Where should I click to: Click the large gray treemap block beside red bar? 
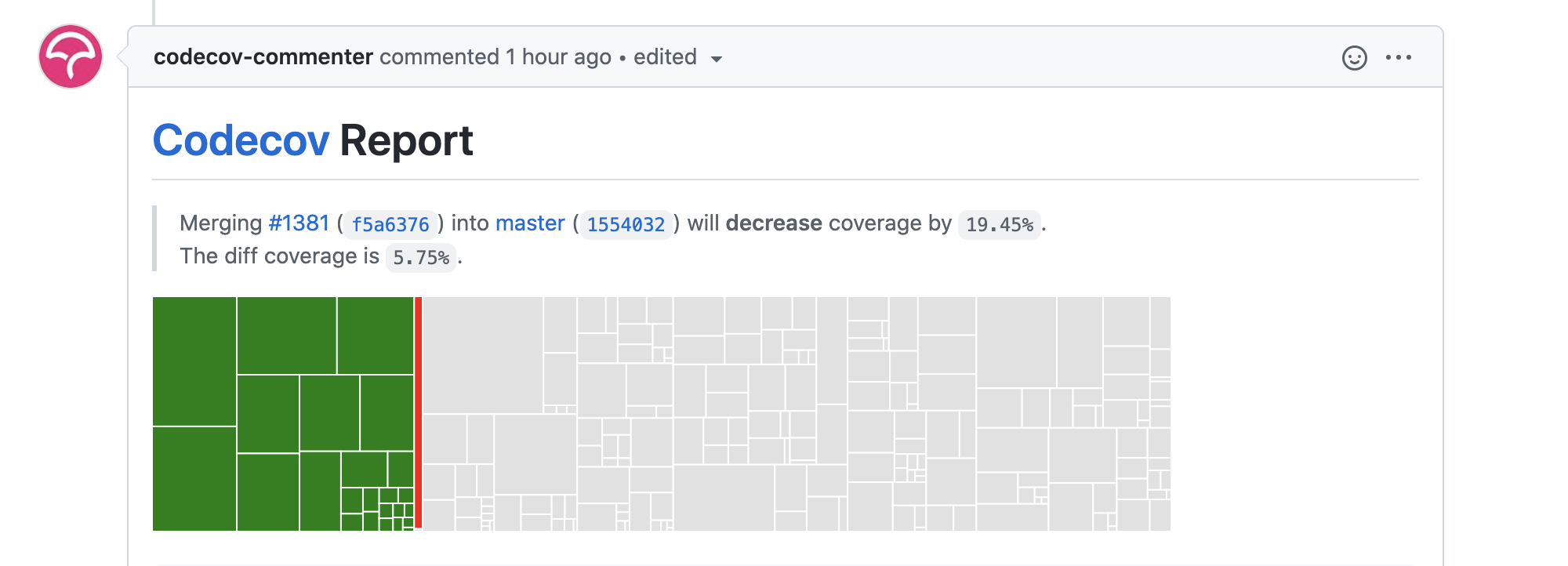[483, 355]
